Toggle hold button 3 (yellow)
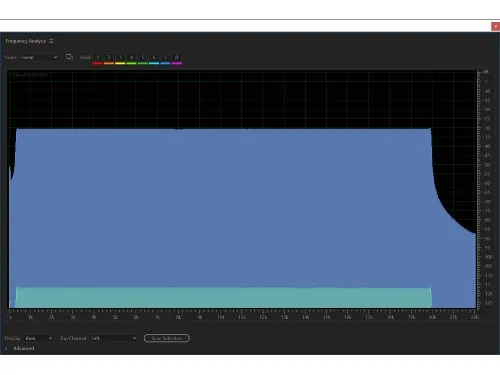 point(120,58)
